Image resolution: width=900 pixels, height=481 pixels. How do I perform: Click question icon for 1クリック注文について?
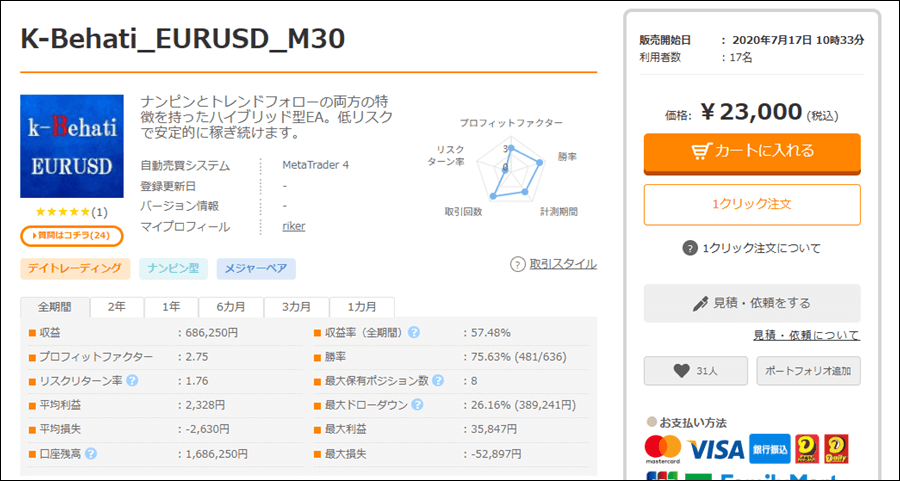tap(690, 248)
